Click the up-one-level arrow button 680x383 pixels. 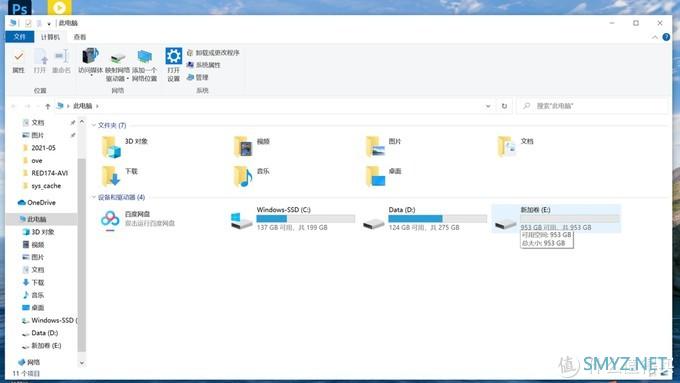coord(47,106)
